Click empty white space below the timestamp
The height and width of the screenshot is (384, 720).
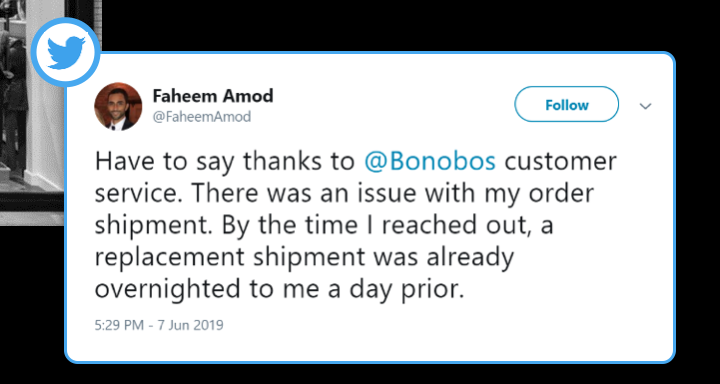(367, 347)
